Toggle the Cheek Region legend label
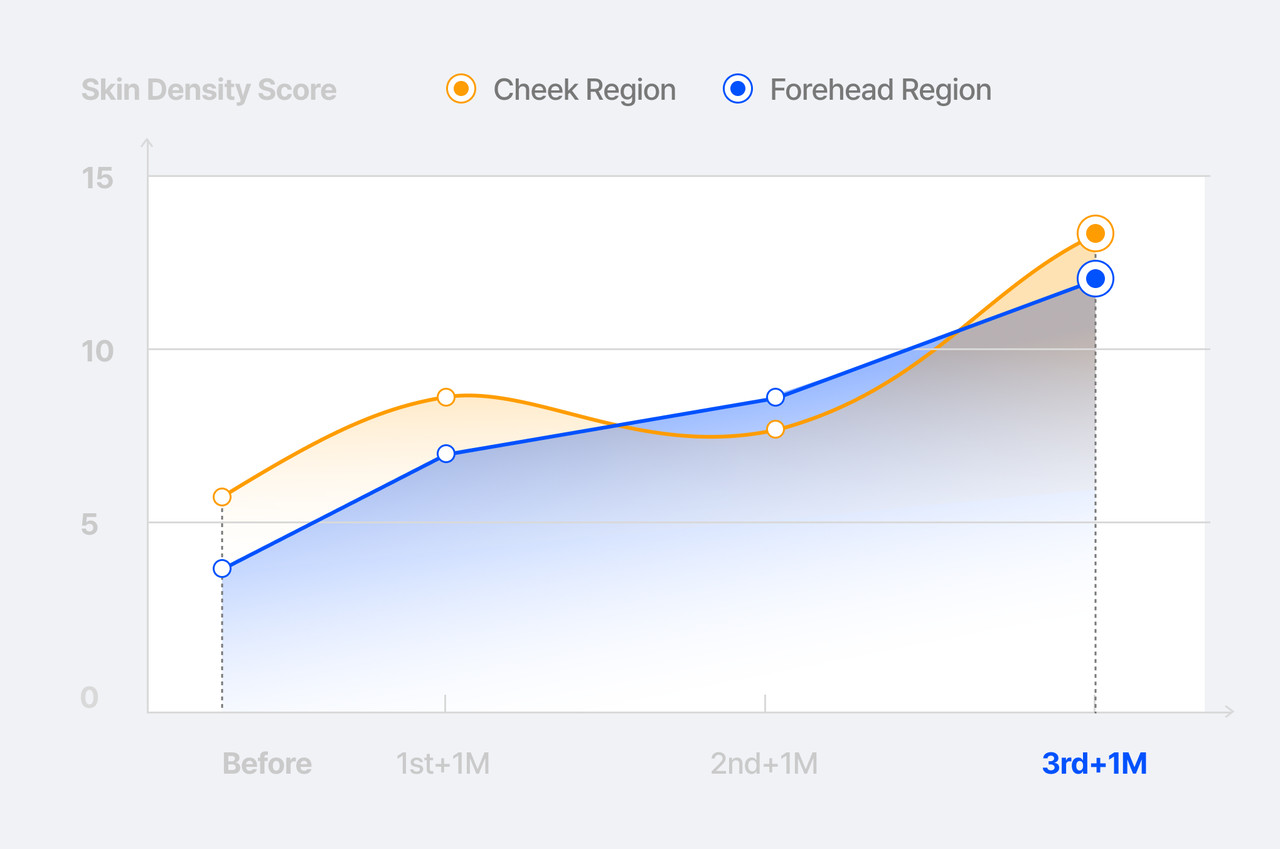This screenshot has width=1280, height=849. (x=584, y=90)
